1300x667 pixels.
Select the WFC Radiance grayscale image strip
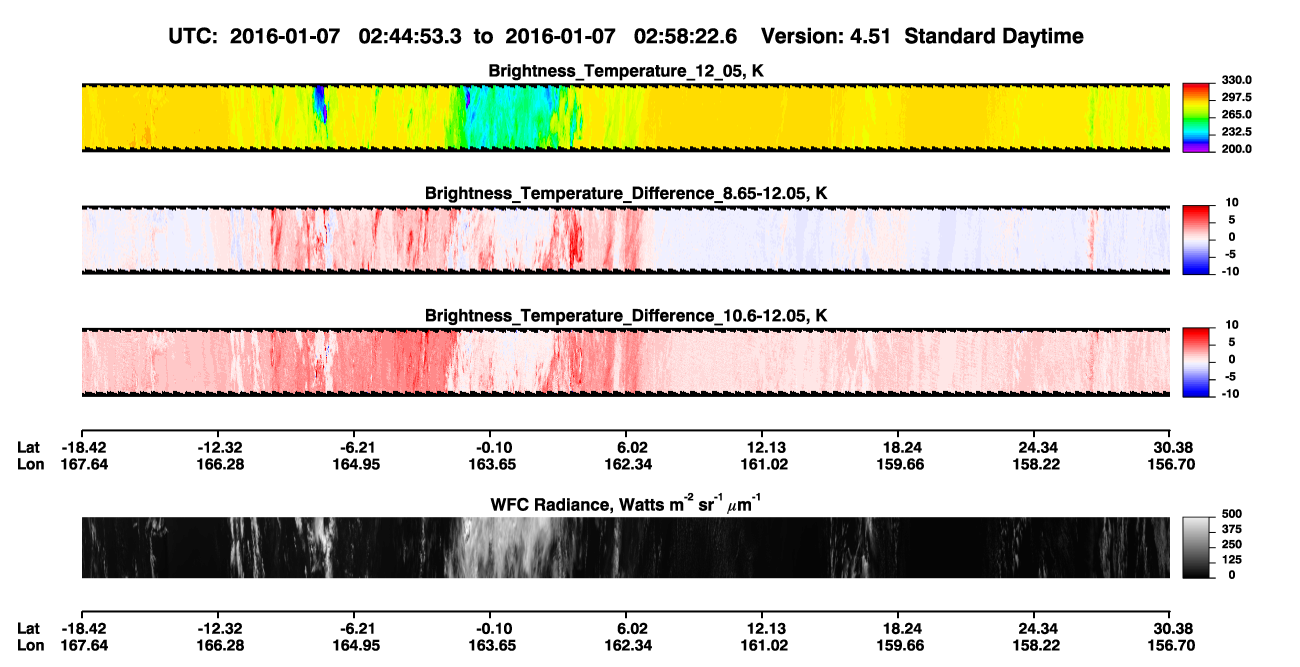(x=625, y=547)
